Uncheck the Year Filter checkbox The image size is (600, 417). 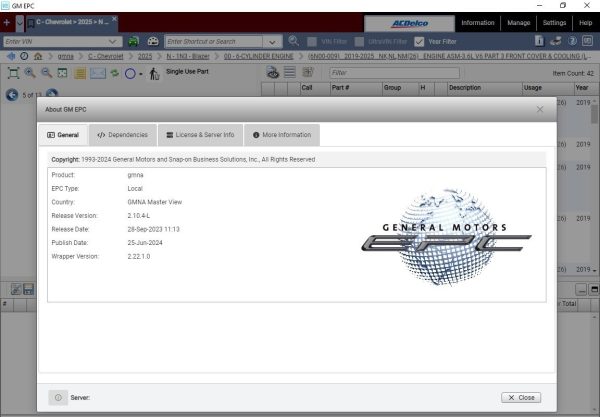coord(419,41)
